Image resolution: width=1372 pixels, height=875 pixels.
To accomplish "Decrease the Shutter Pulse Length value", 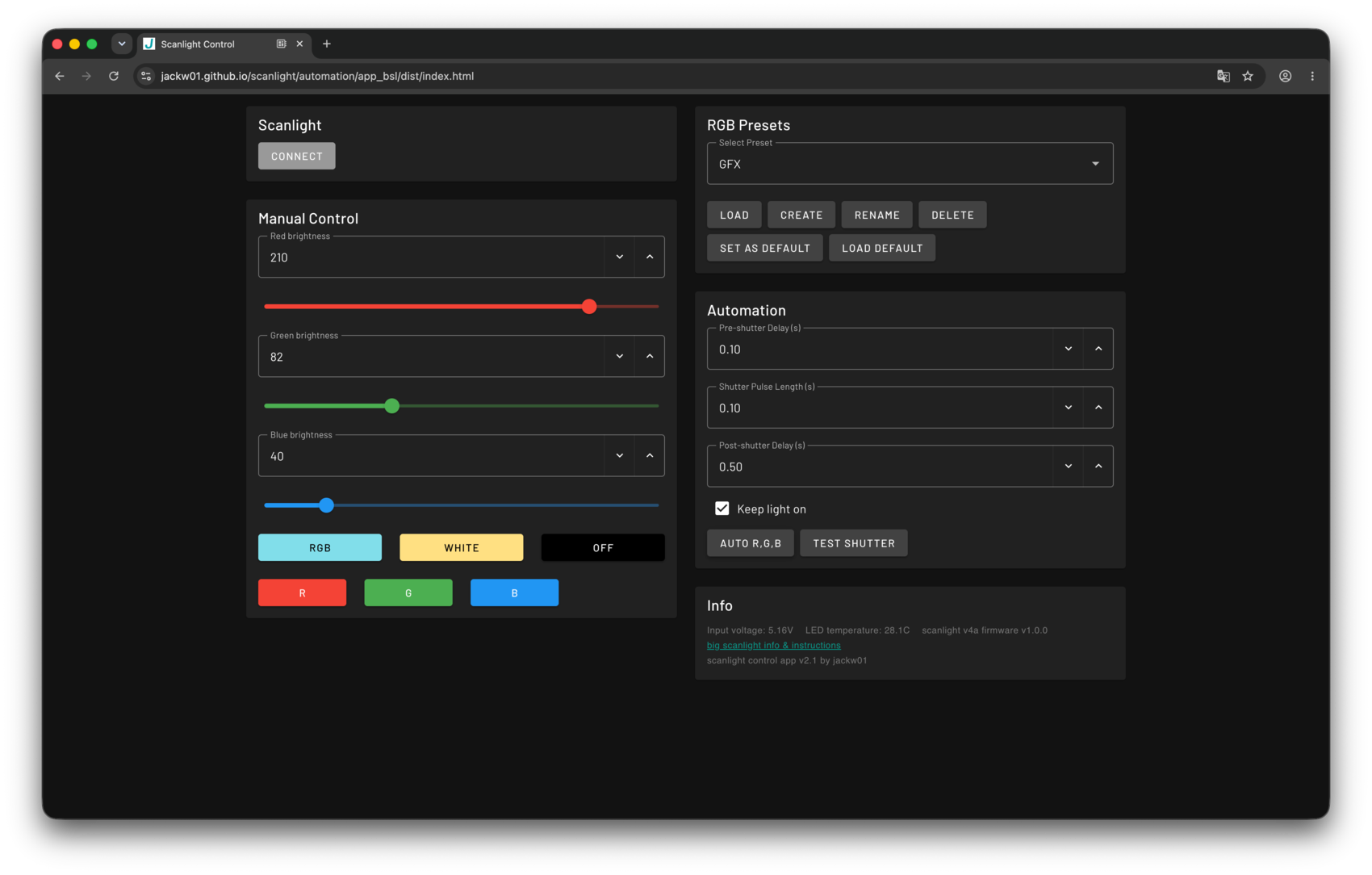I will point(1069,408).
